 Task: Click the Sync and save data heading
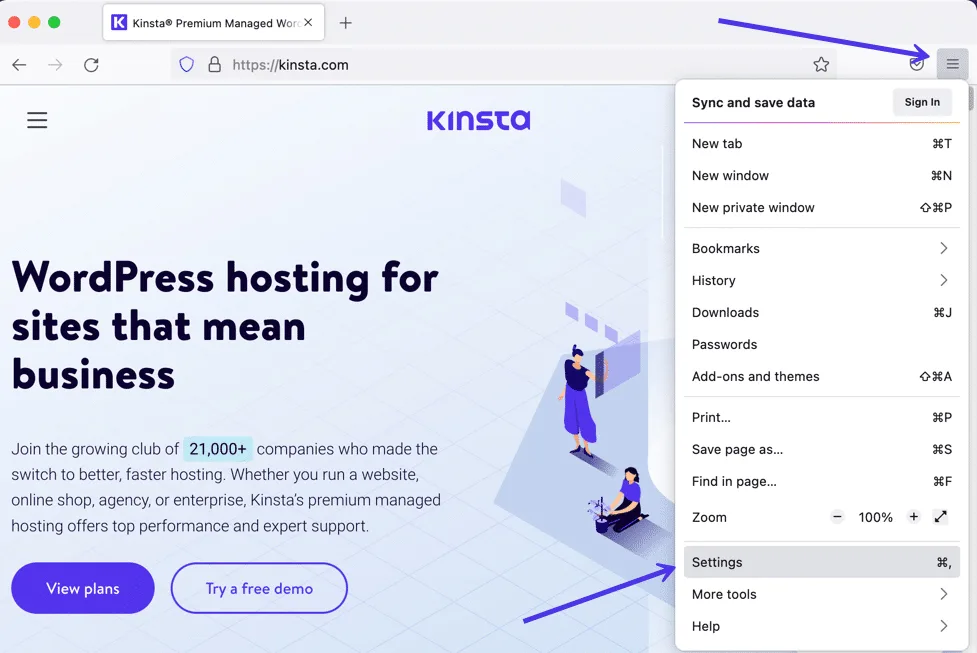(753, 103)
